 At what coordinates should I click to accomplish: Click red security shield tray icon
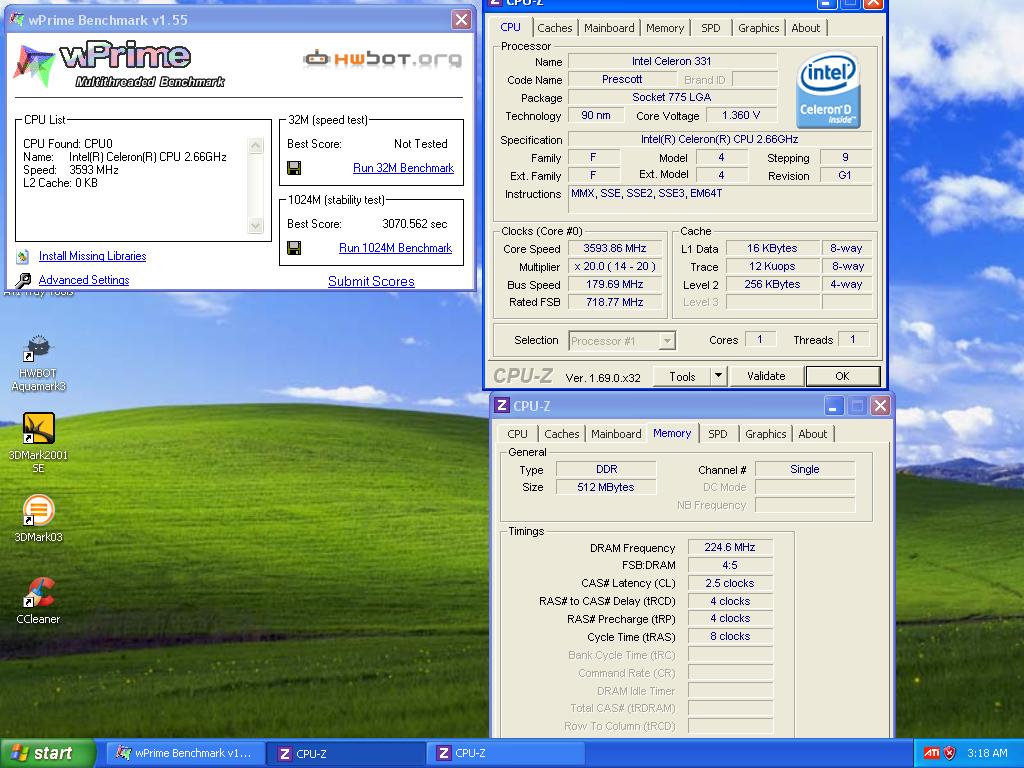pyautogui.click(x=950, y=753)
